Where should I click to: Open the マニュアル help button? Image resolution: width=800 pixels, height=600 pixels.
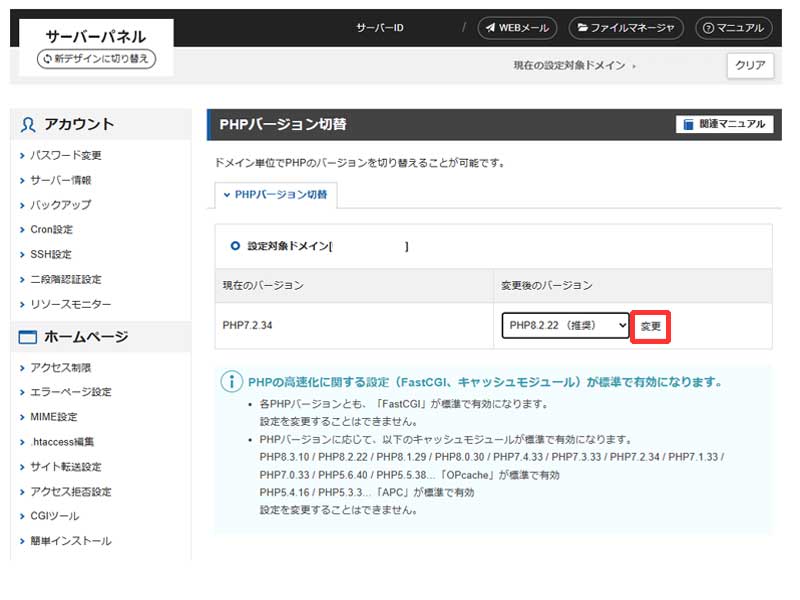pos(733,28)
